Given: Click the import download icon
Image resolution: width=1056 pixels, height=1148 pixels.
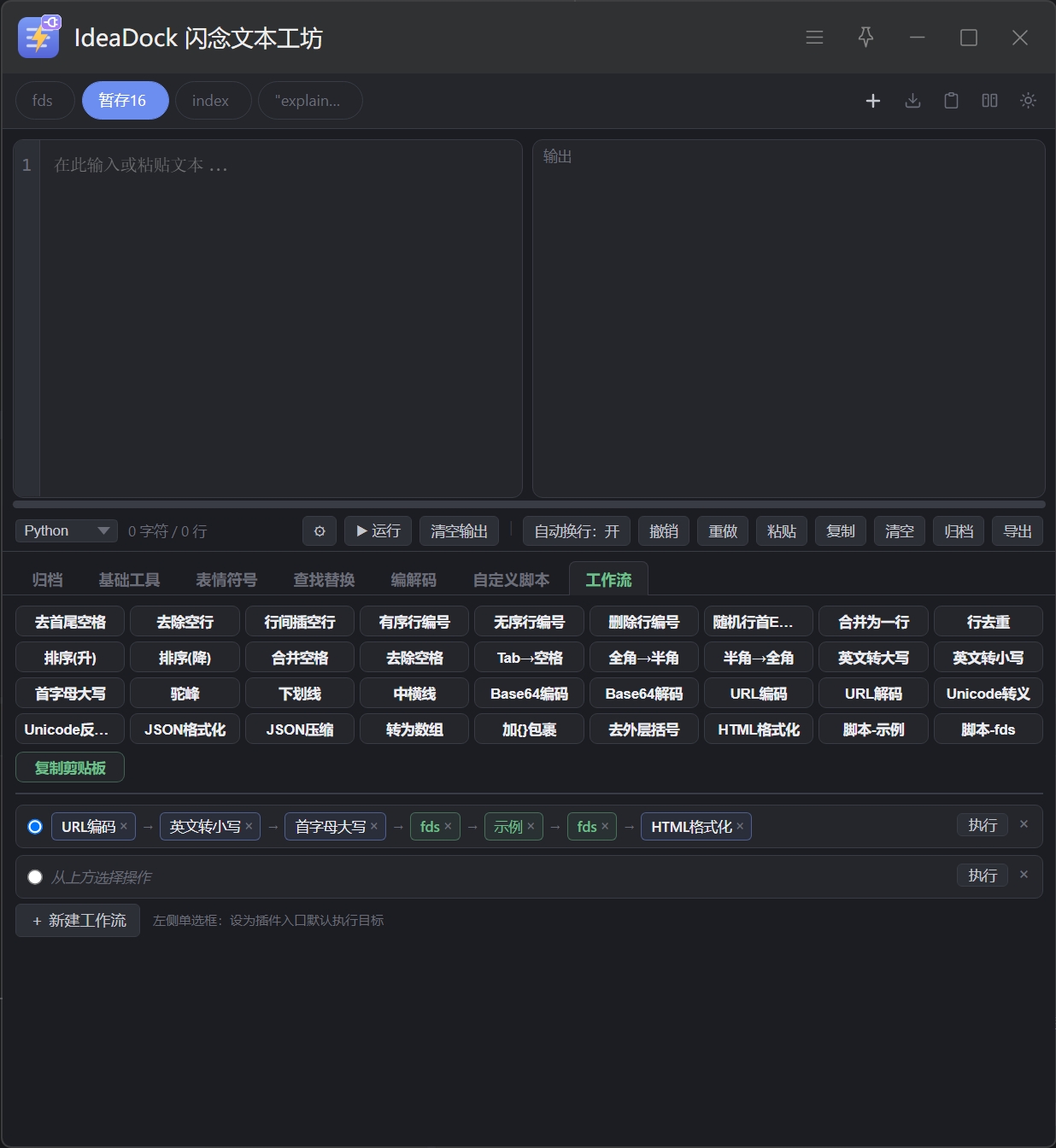Looking at the screenshot, I should [x=912, y=101].
